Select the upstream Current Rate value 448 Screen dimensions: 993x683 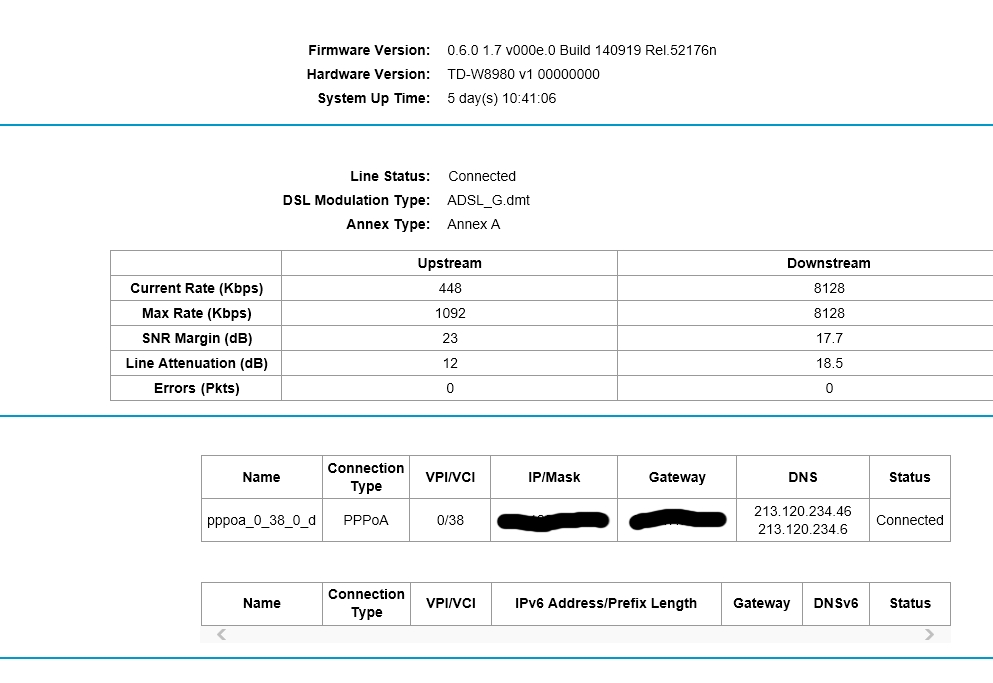coord(449,288)
